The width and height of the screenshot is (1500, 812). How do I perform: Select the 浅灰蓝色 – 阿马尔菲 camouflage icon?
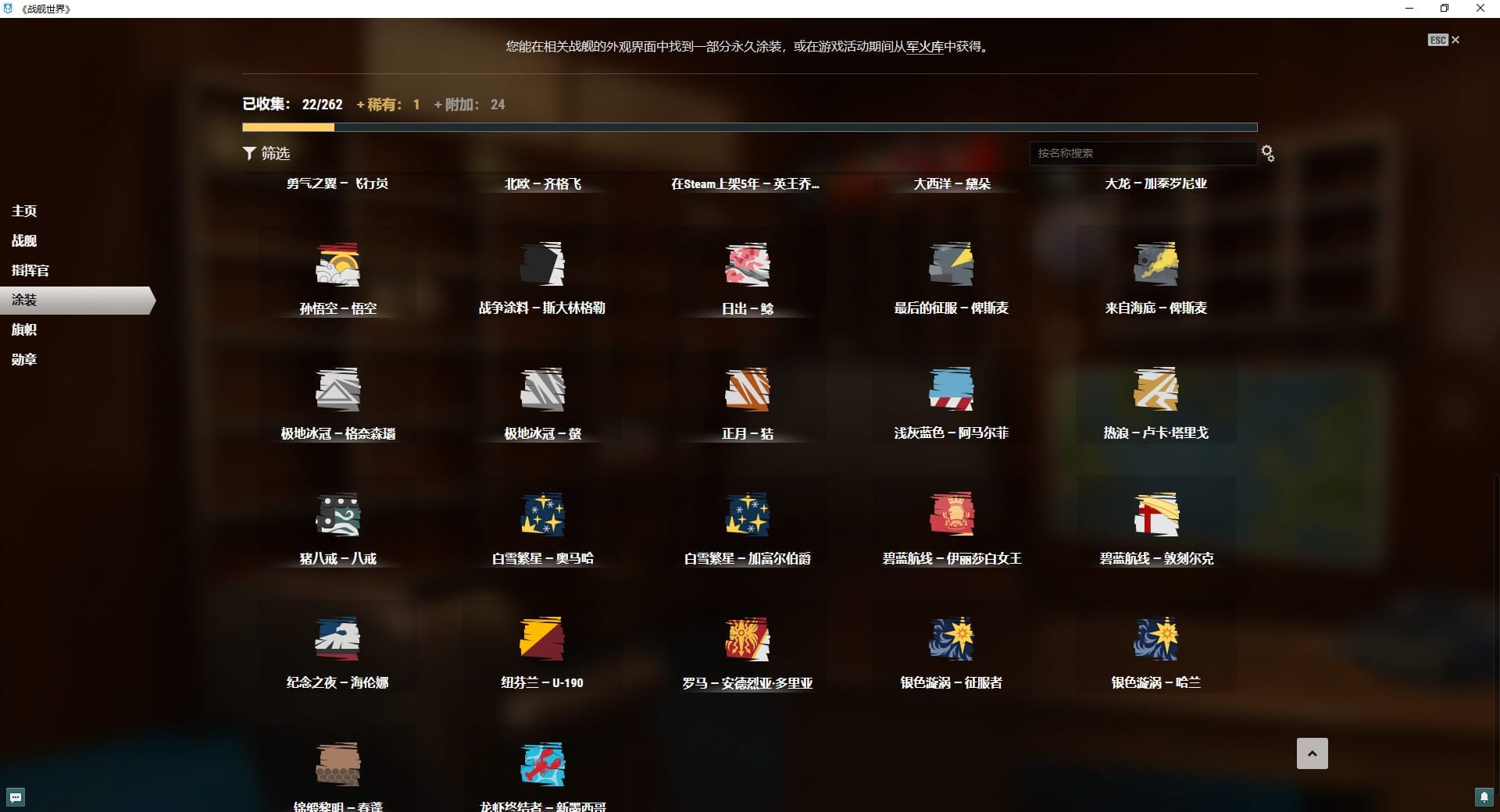pyautogui.click(x=951, y=389)
